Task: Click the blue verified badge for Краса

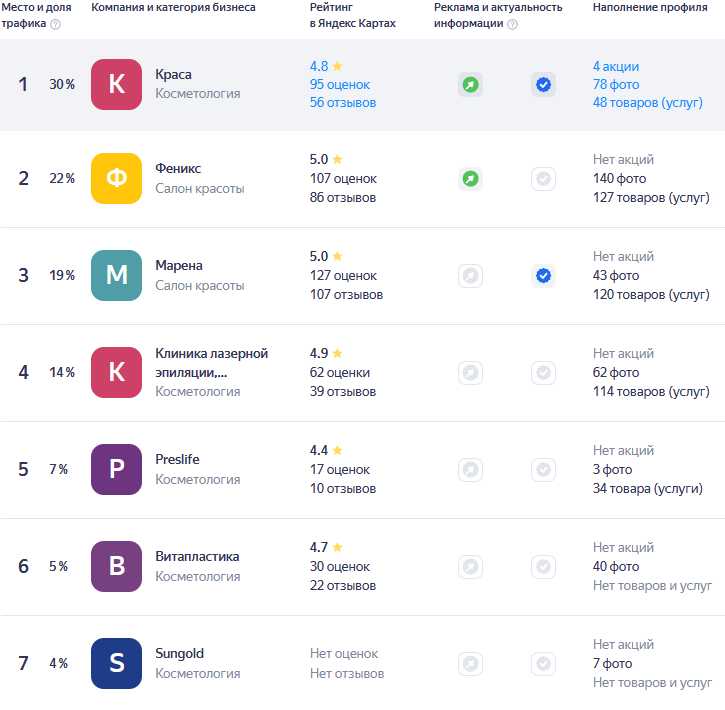Action: 543,85
